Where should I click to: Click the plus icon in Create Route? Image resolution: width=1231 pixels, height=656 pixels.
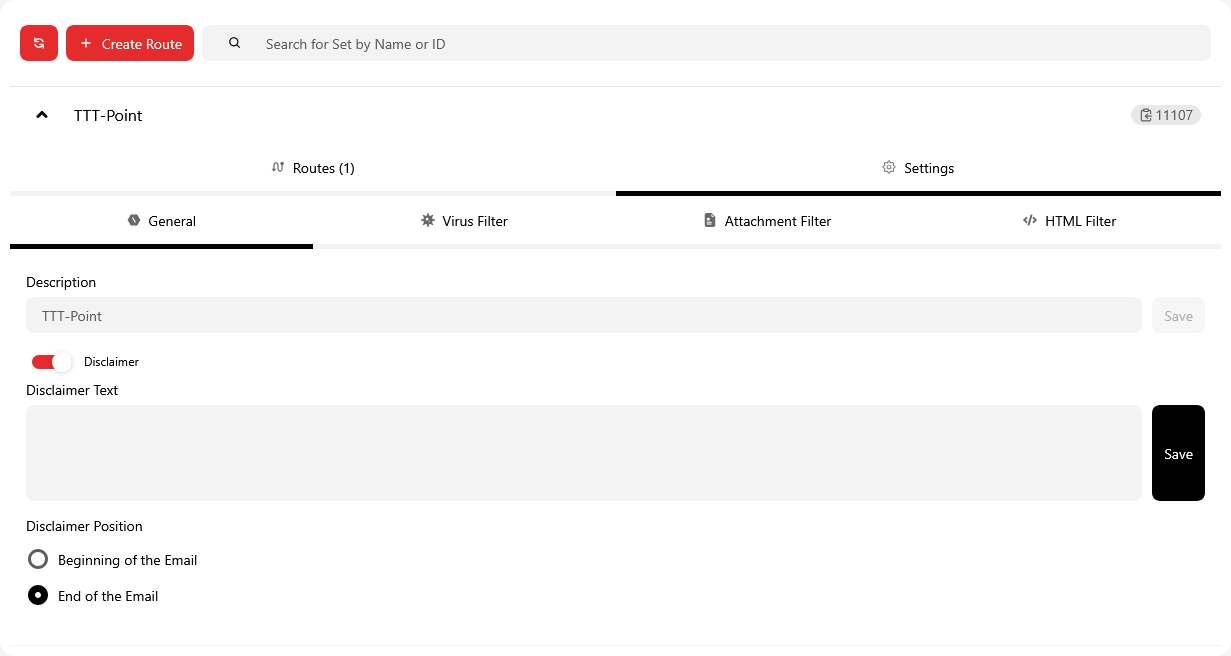86,43
